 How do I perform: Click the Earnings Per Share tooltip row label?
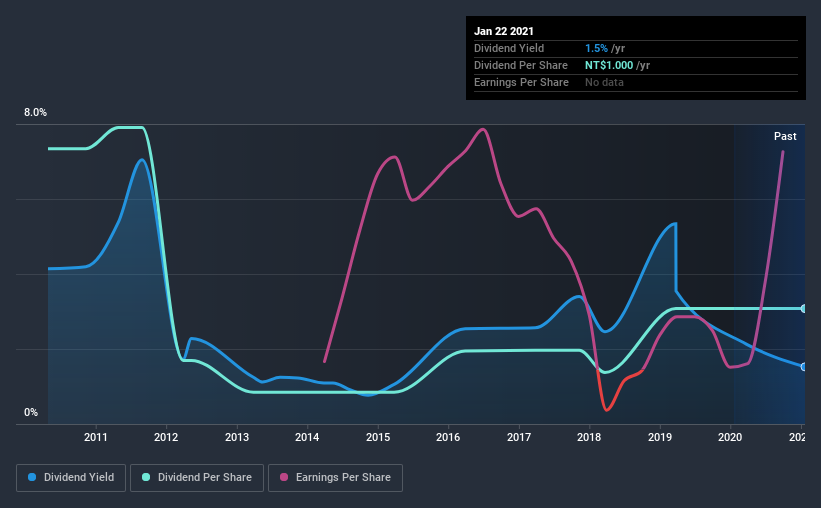click(x=521, y=82)
